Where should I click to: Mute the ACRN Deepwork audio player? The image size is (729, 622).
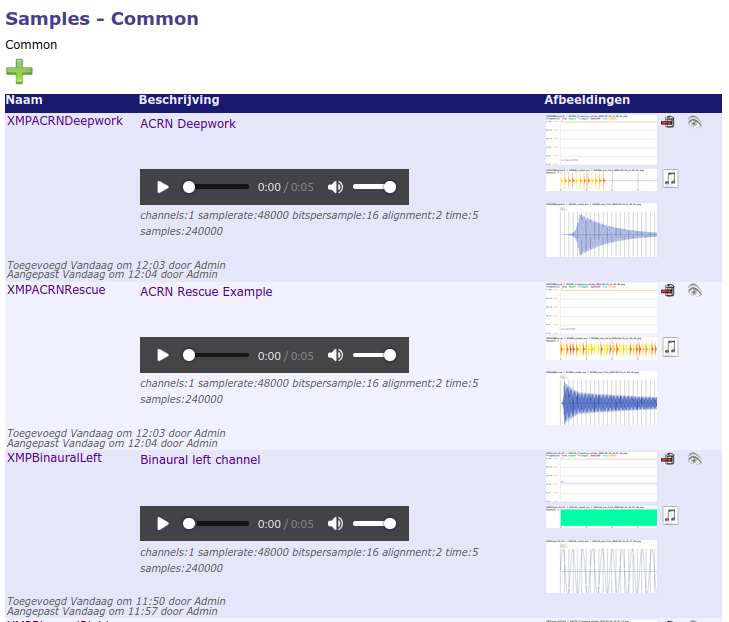pos(335,187)
